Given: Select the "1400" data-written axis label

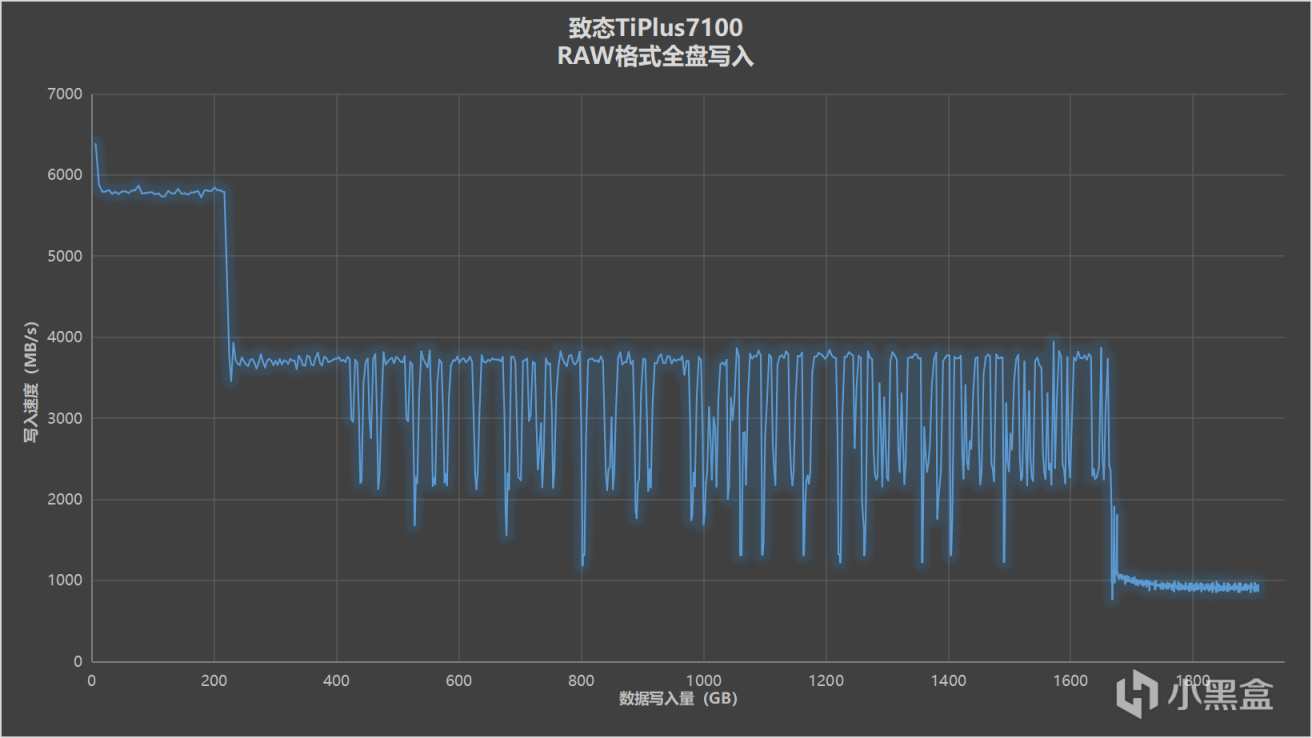Looking at the screenshot, I should [x=948, y=681].
